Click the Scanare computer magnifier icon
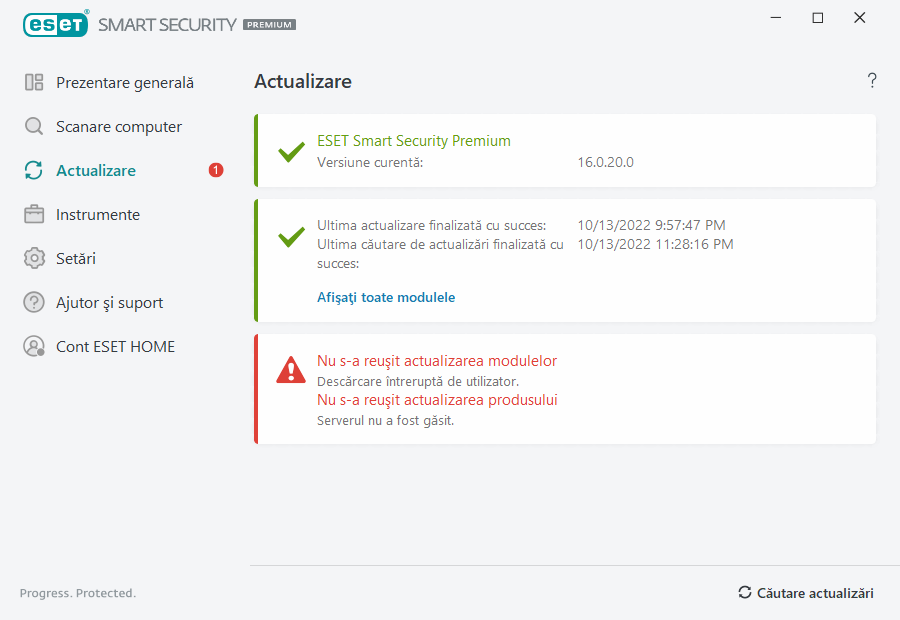The image size is (900, 620). coord(34,127)
